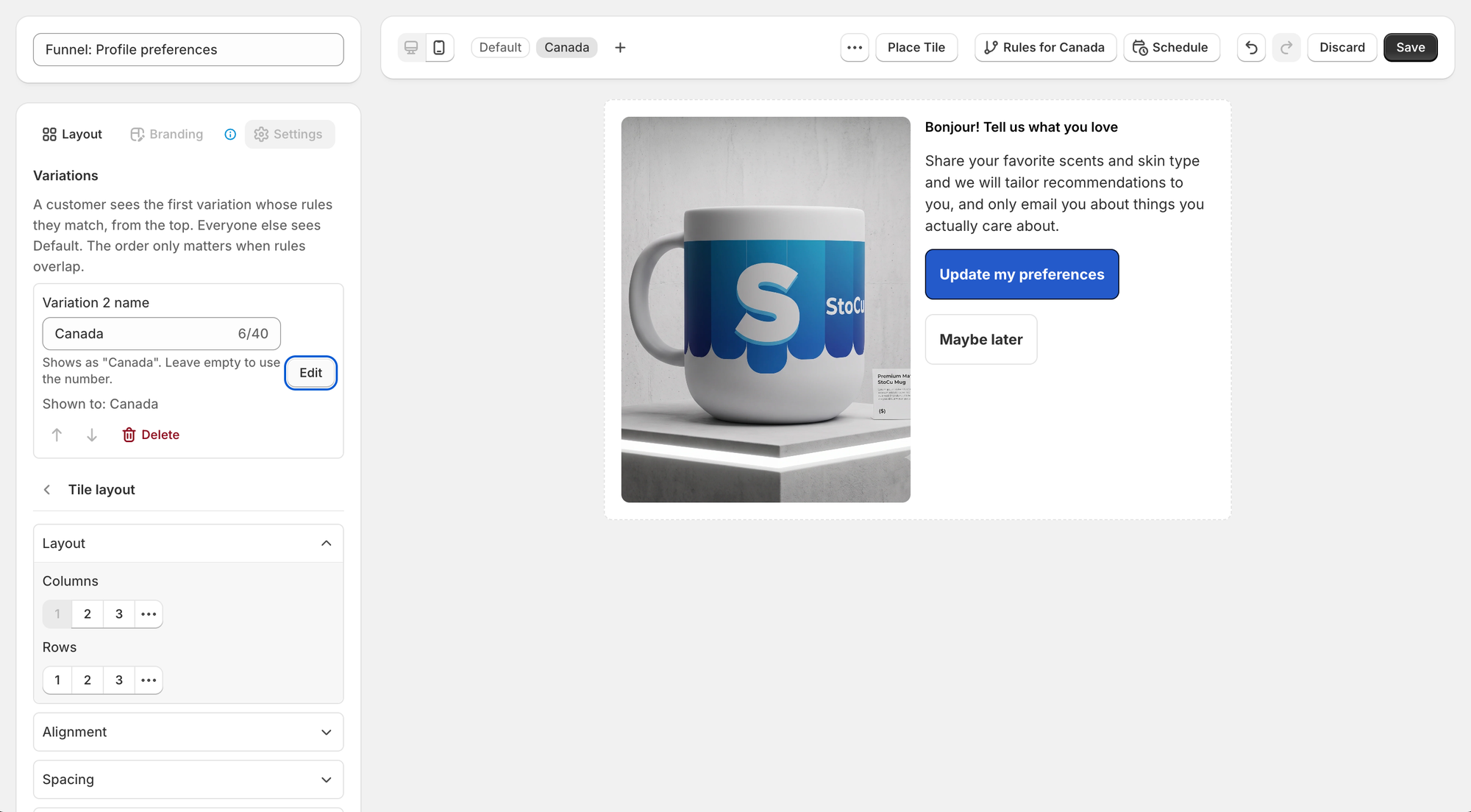Expand the Alignment section

tap(188, 732)
